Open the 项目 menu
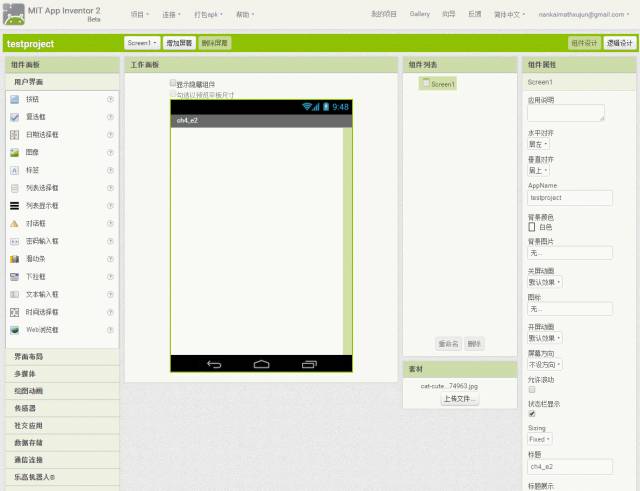 tap(140, 15)
